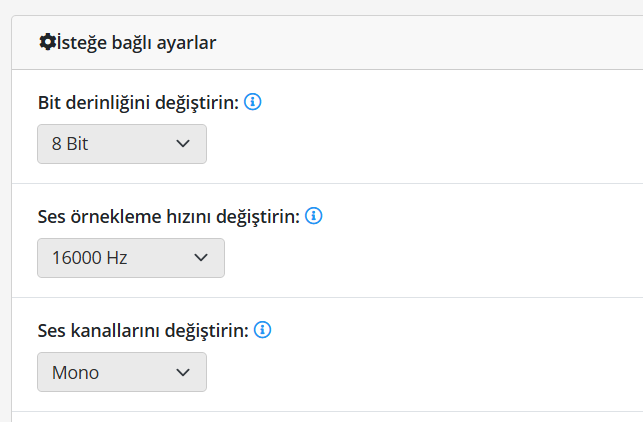Click the Ses örnekleme hızını değiştirin label

tap(168, 216)
